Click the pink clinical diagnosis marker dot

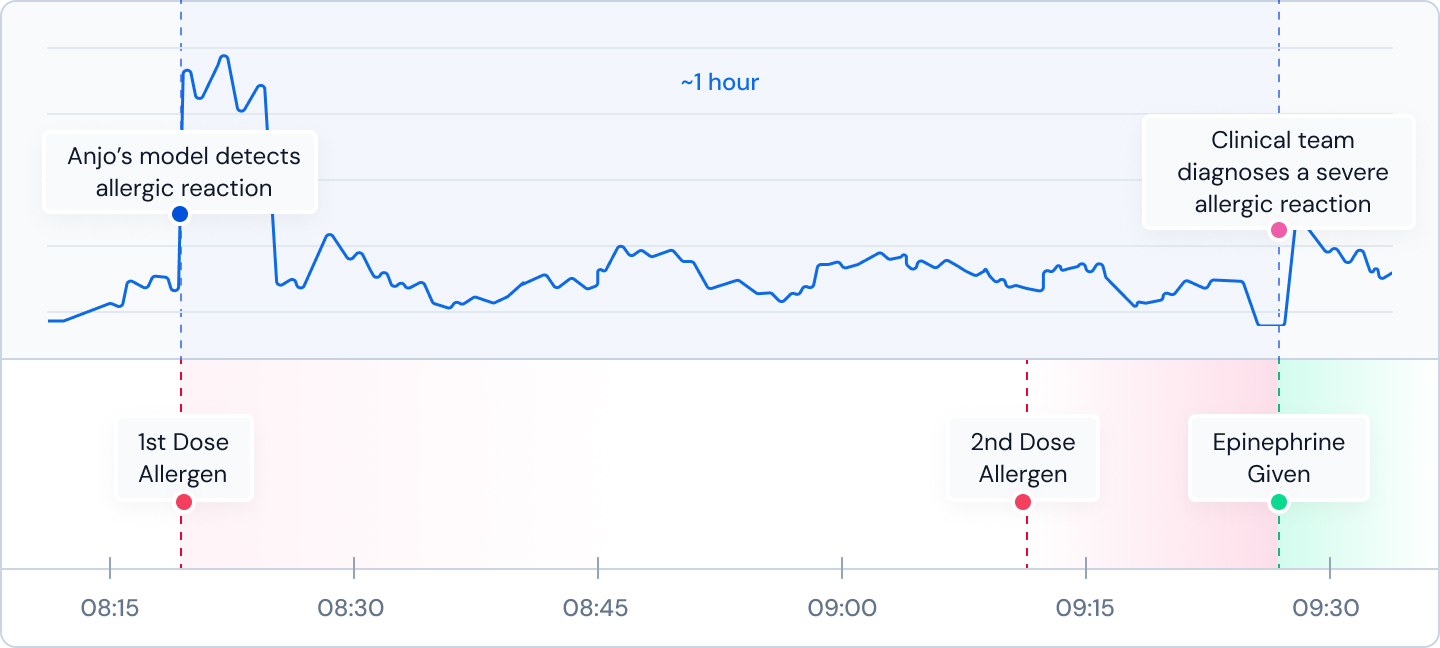pyautogui.click(x=1279, y=230)
